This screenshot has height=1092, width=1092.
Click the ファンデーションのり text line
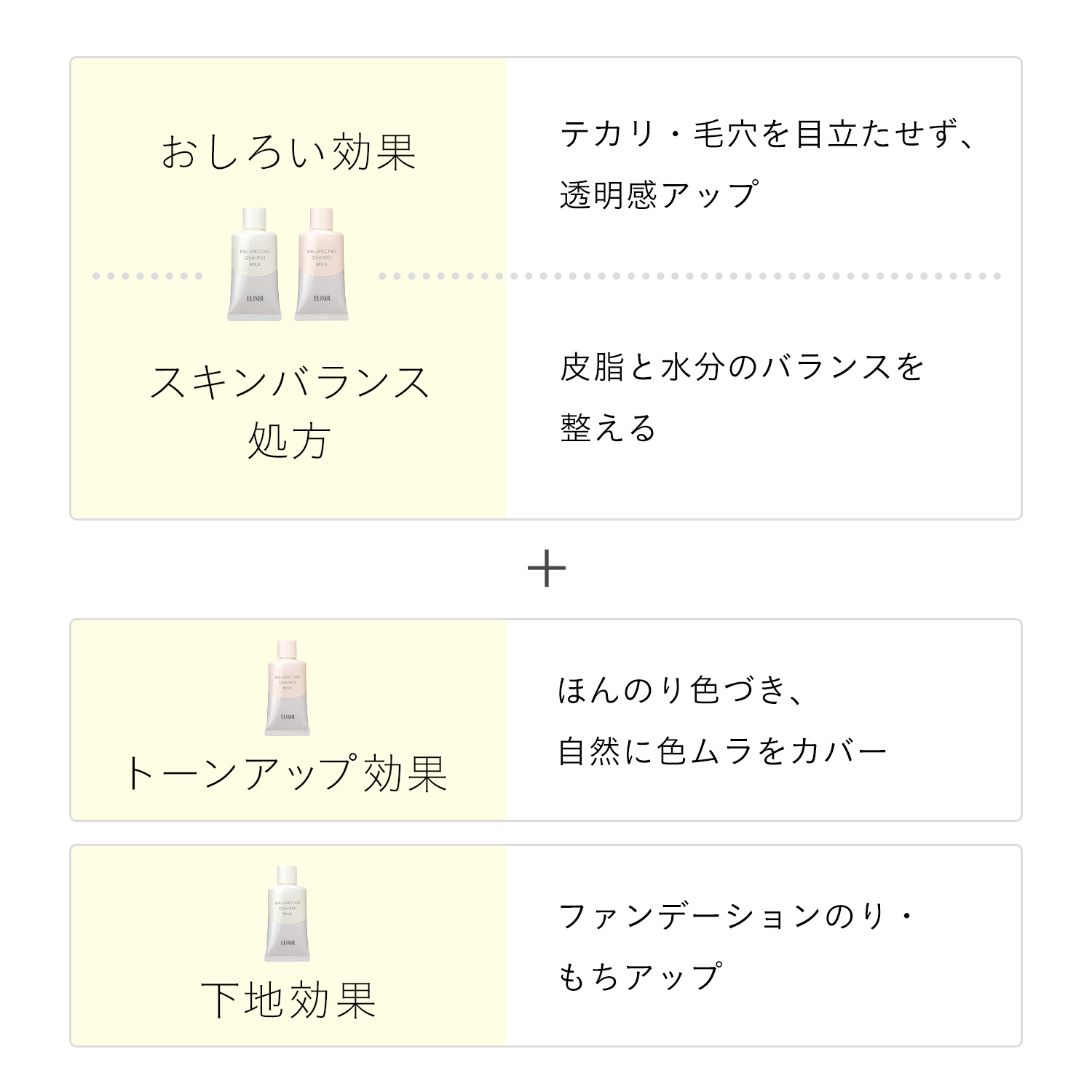coord(735,916)
